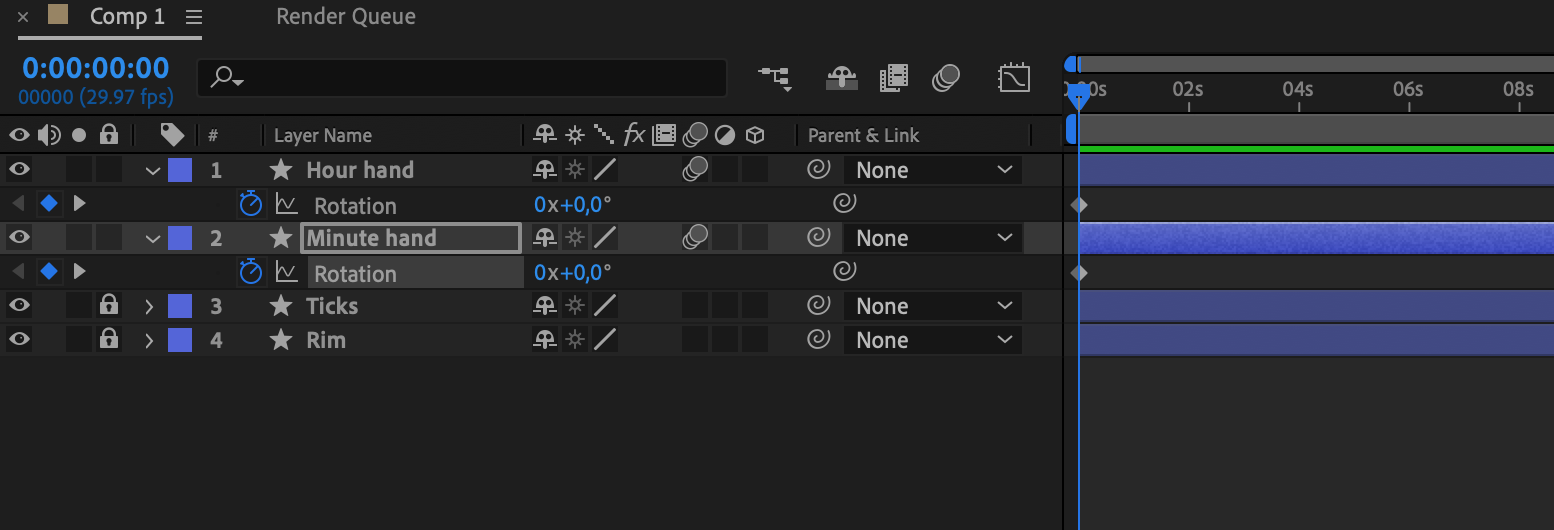This screenshot has width=1554, height=530.
Task: Switch to the Render Queue tab
Action: tap(346, 17)
